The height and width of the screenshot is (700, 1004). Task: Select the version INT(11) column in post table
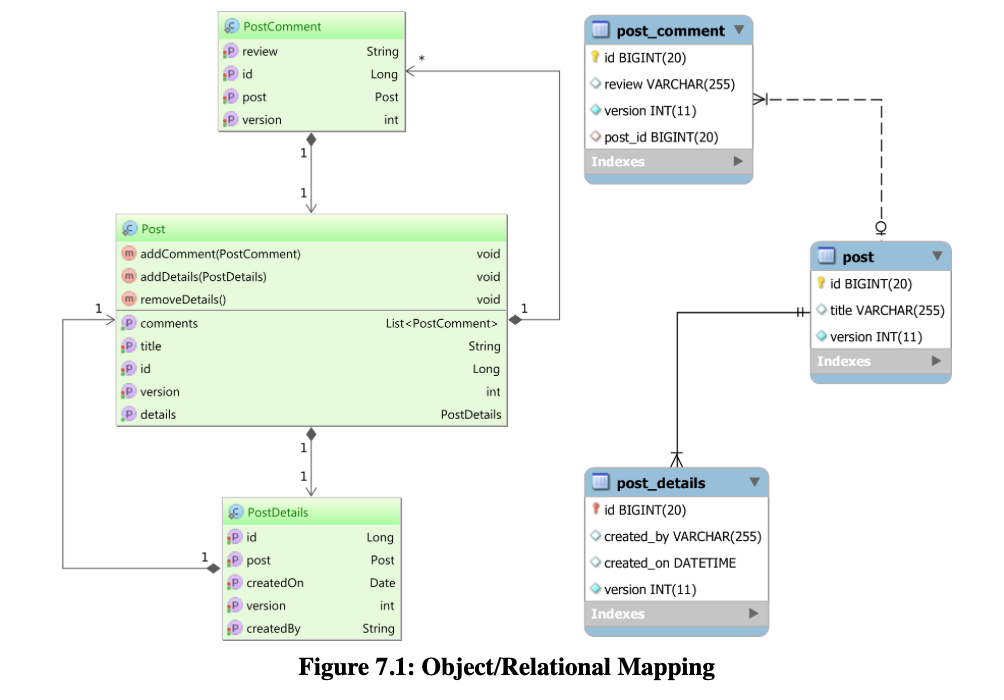click(x=880, y=337)
